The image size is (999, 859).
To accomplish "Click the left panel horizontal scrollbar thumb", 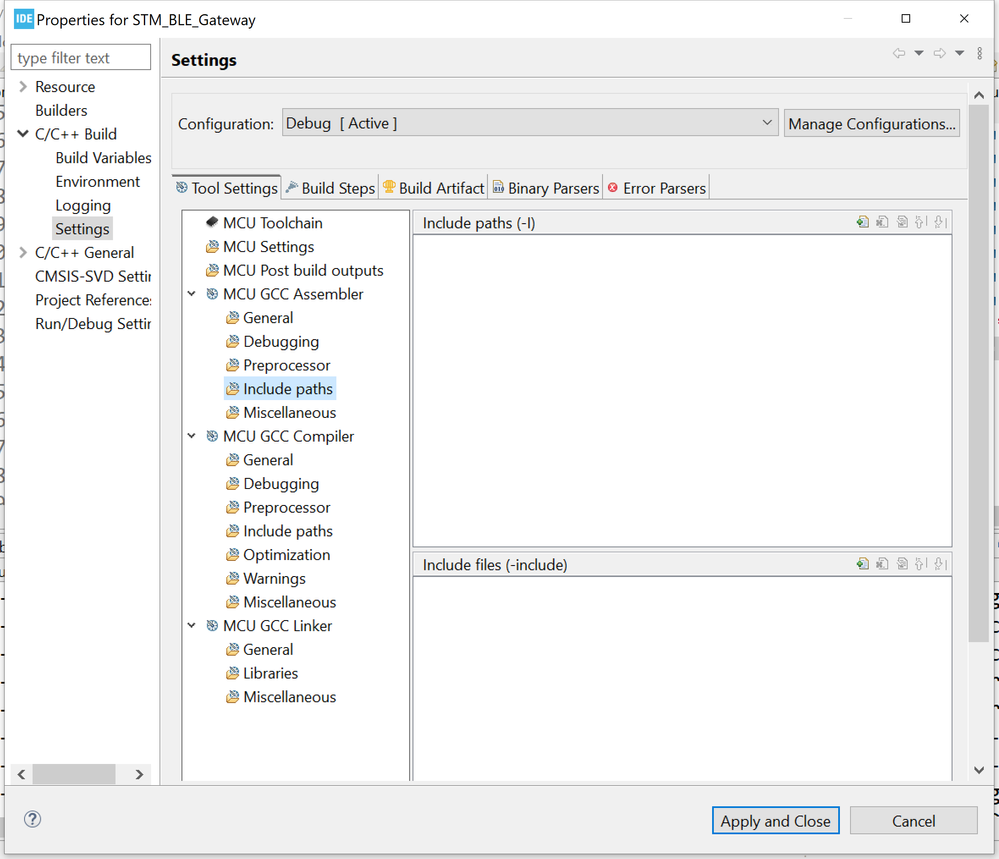I will 74,774.
